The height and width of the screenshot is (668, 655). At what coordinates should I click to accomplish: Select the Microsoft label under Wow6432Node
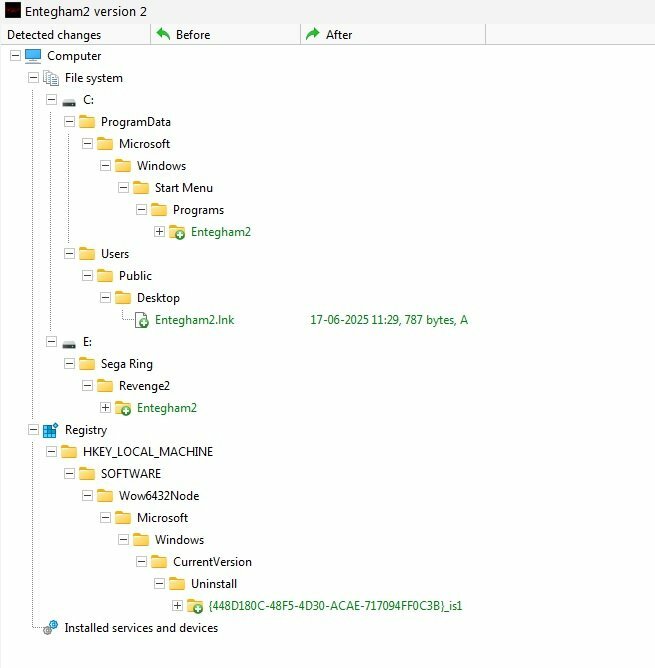click(x=162, y=518)
